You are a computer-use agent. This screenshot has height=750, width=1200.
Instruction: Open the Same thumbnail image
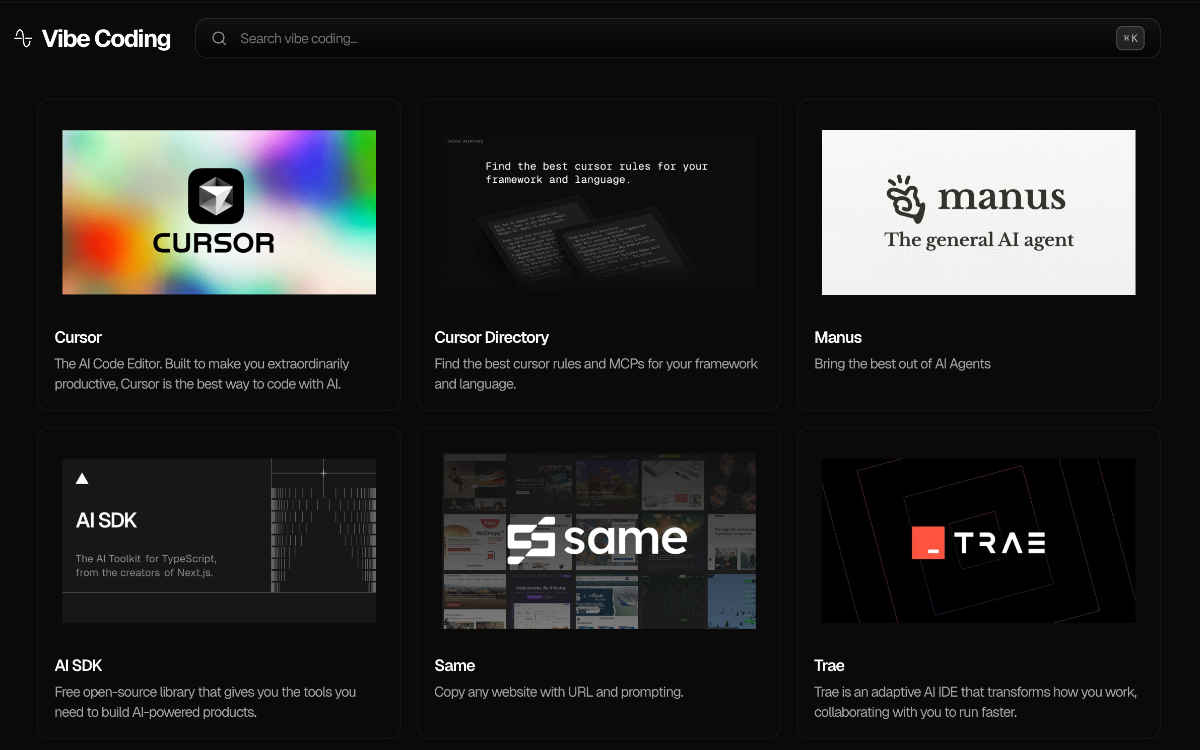tap(599, 541)
